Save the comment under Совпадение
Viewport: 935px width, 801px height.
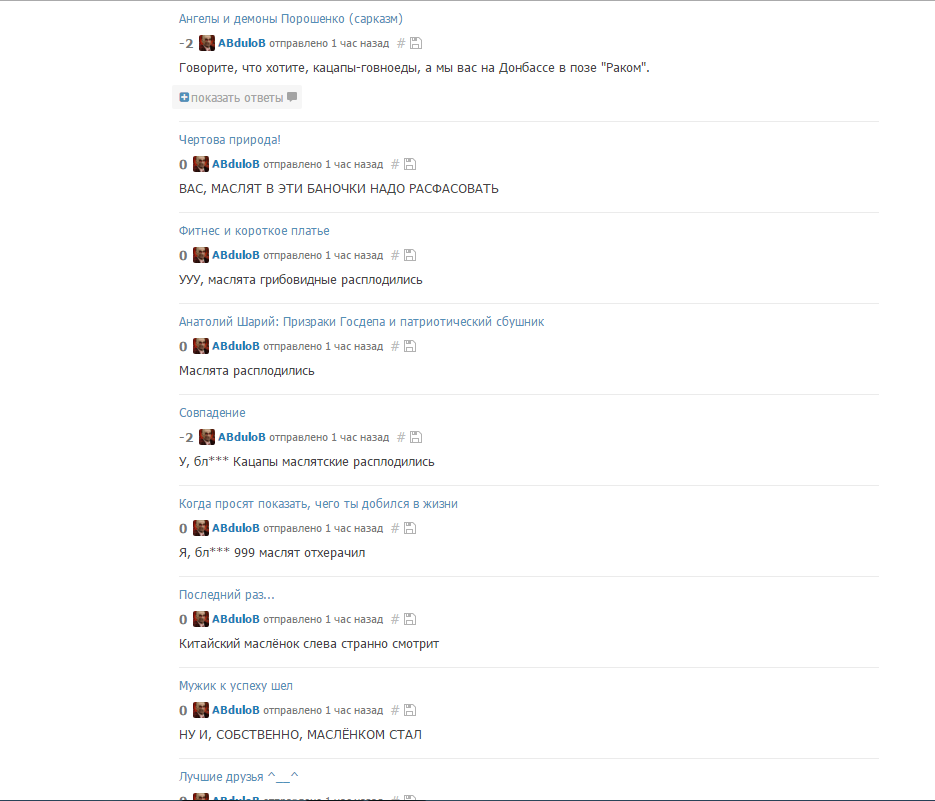416,437
